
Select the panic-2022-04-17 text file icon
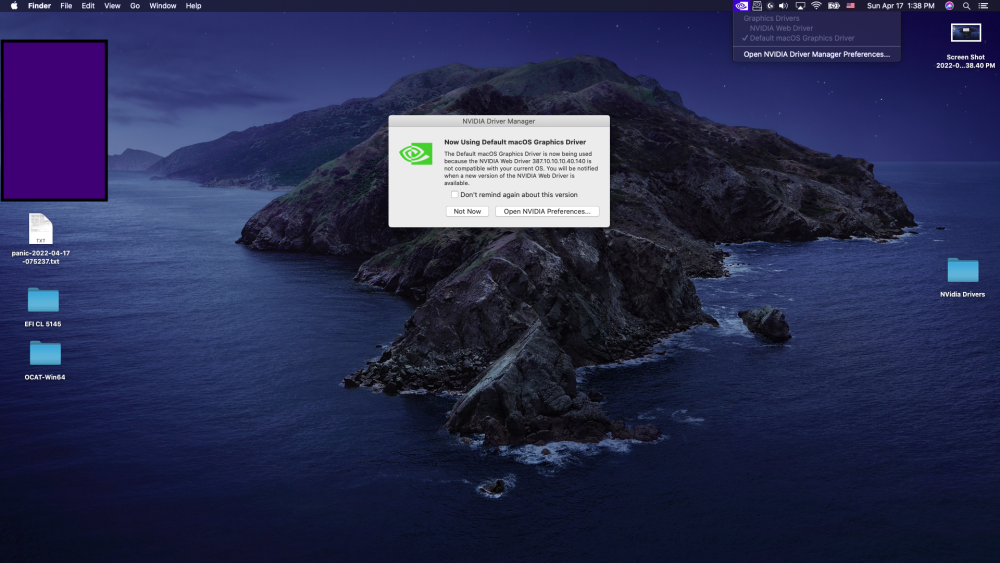[x=41, y=228]
